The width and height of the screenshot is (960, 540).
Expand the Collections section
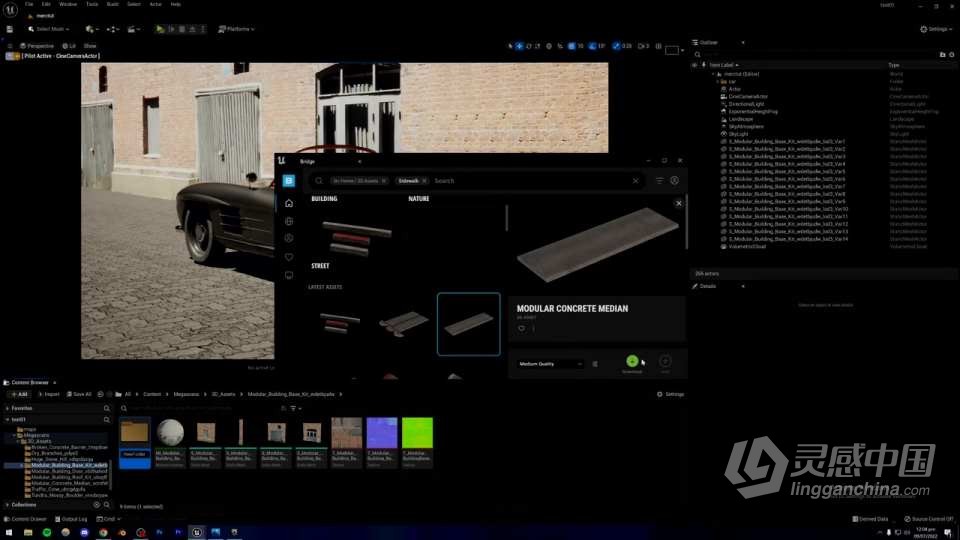[x=7, y=505]
